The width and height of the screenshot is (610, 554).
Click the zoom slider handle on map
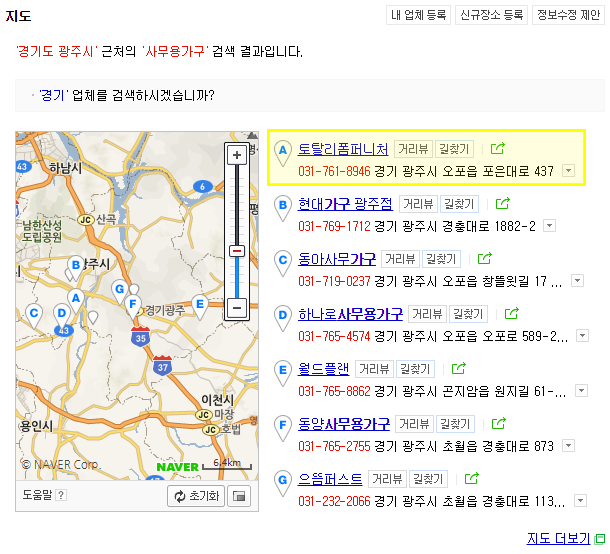(237, 251)
